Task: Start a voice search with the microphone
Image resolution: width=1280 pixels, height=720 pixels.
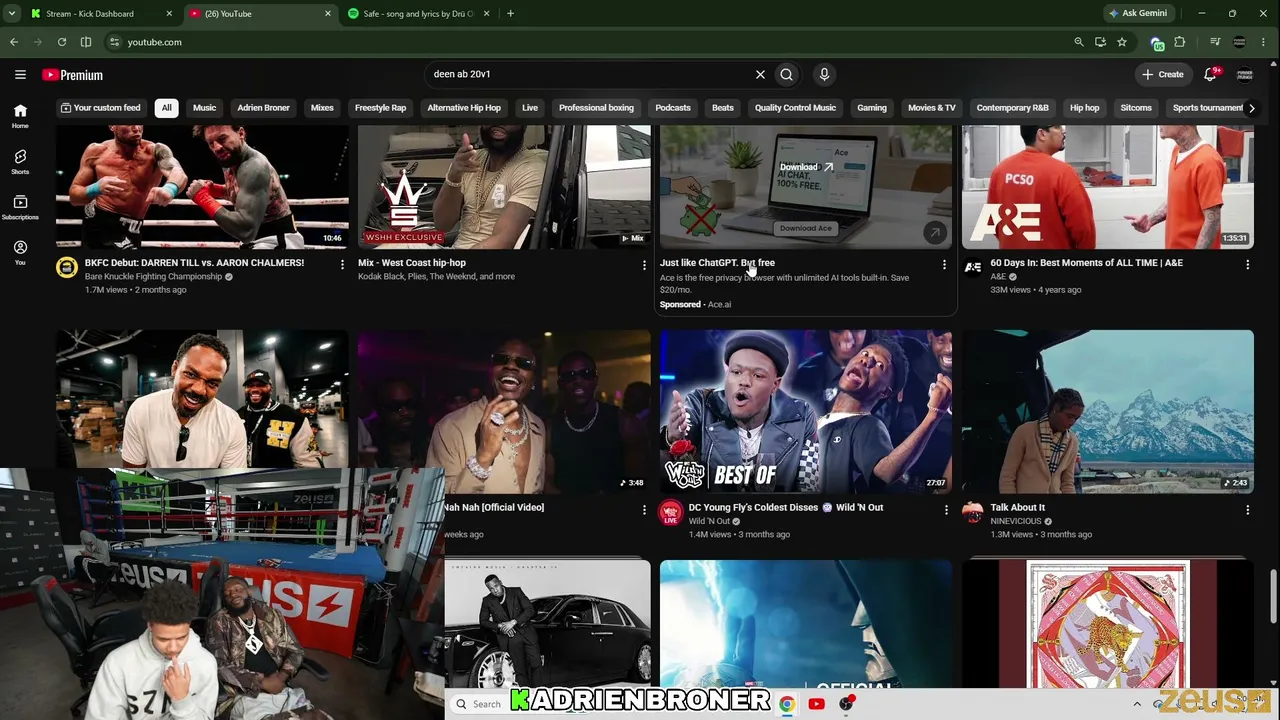Action: point(824,74)
